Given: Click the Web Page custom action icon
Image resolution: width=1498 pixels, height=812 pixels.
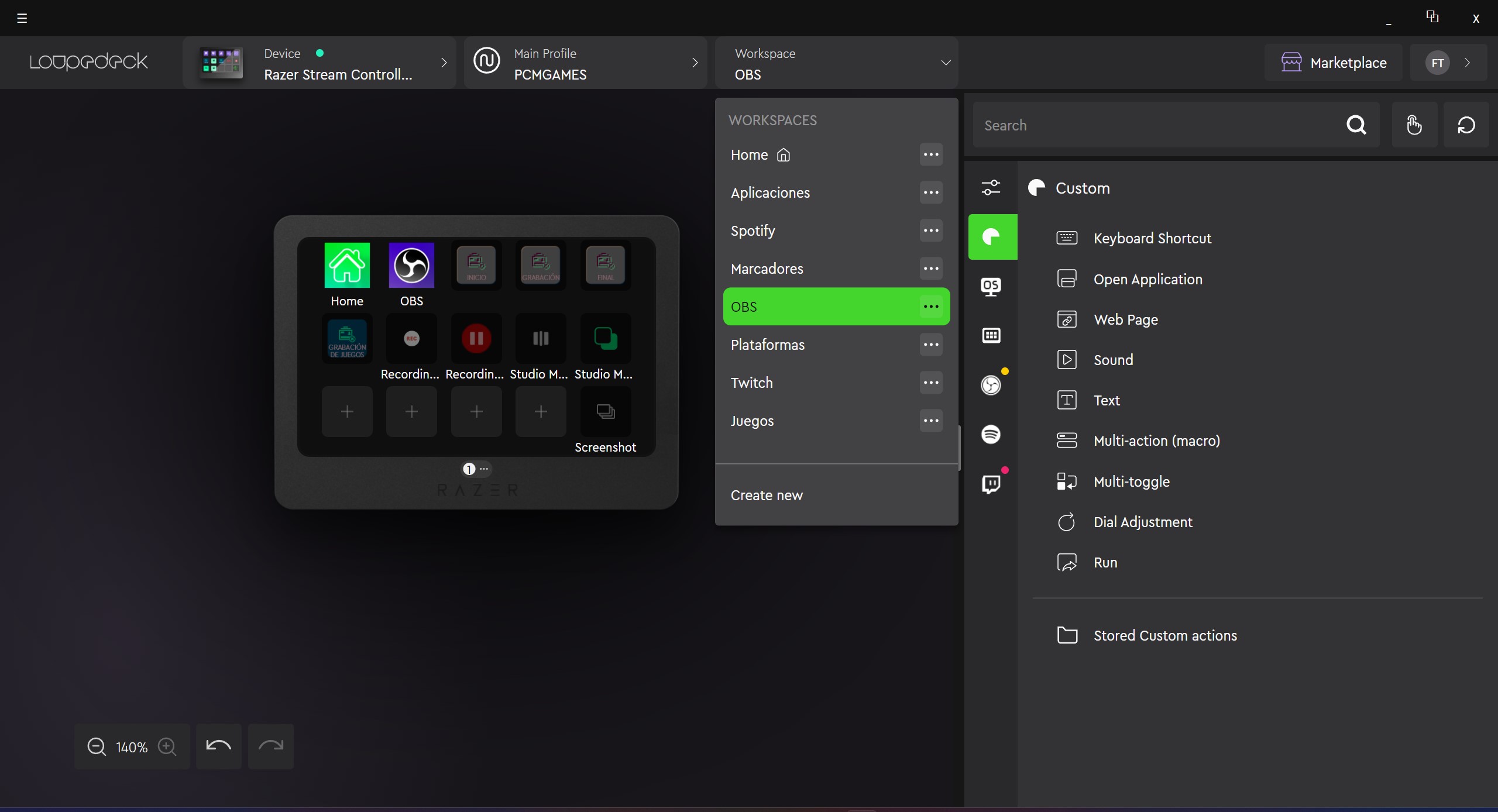Looking at the screenshot, I should coord(1066,319).
